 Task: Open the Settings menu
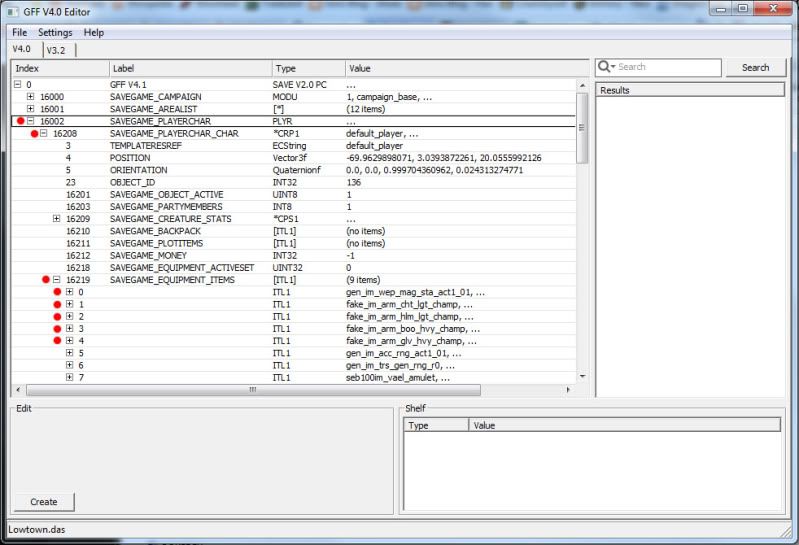pyautogui.click(x=55, y=33)
